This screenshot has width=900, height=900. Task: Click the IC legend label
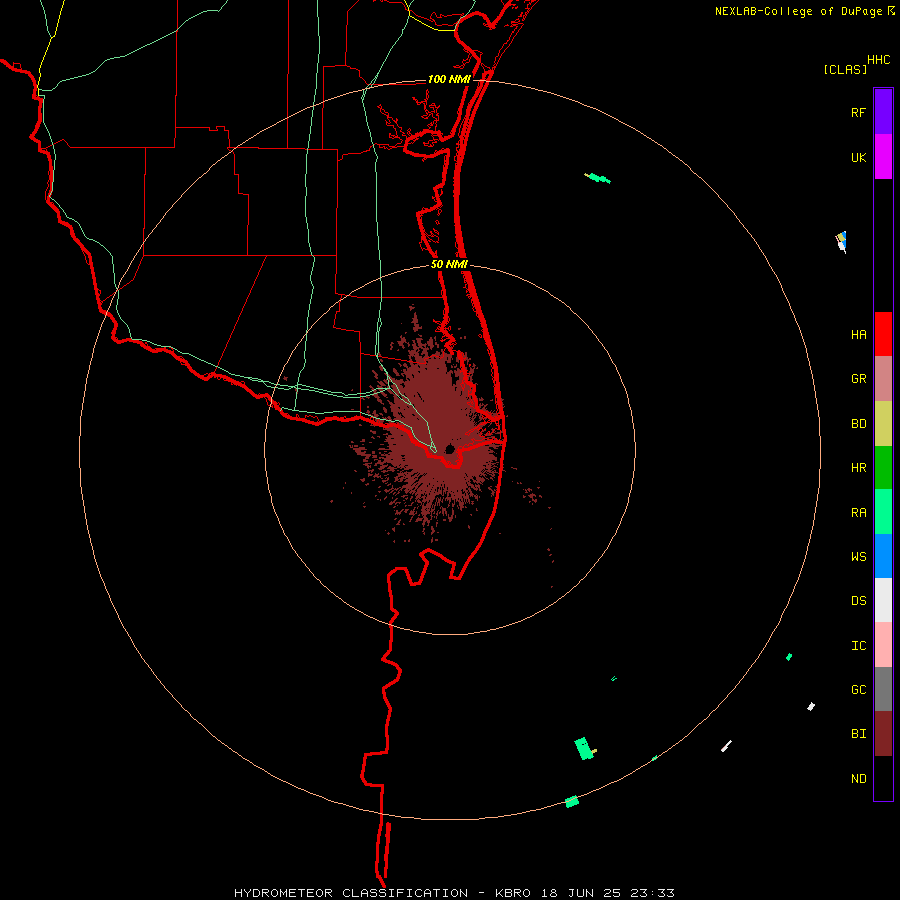pyautogui.click(x=858, y=646)
